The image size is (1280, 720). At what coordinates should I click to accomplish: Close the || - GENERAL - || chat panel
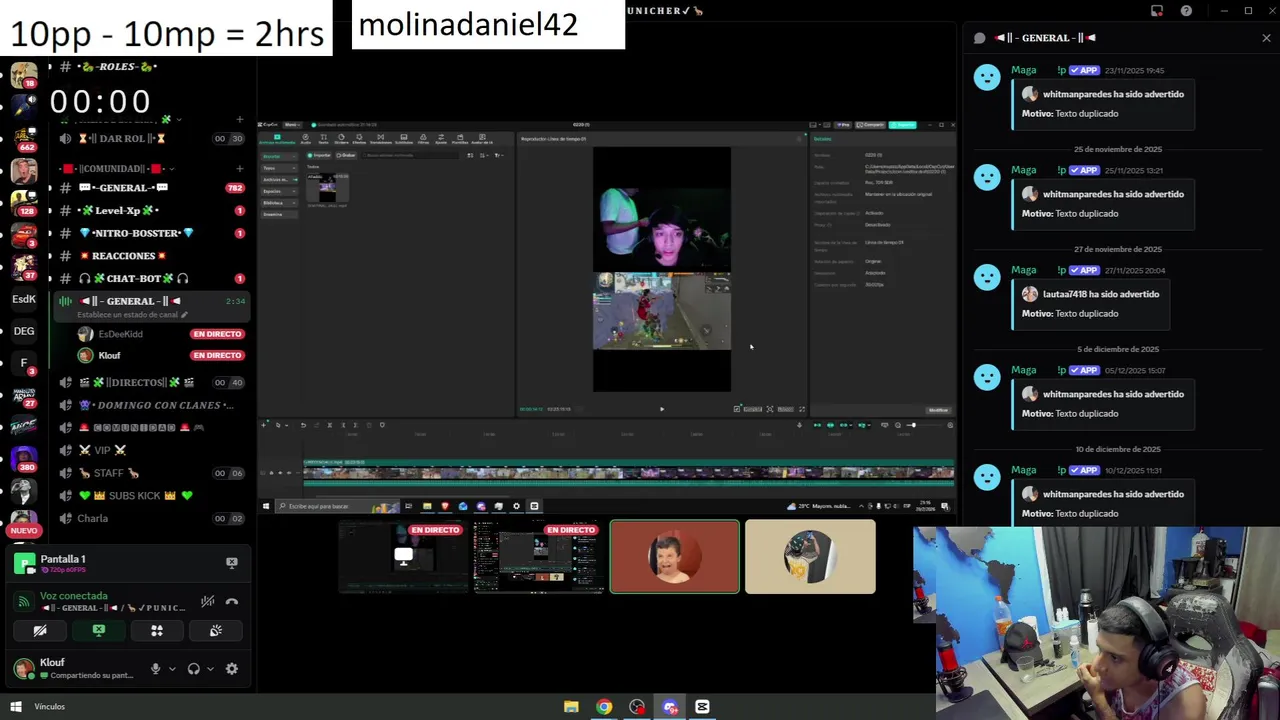tap(1266, 38)
